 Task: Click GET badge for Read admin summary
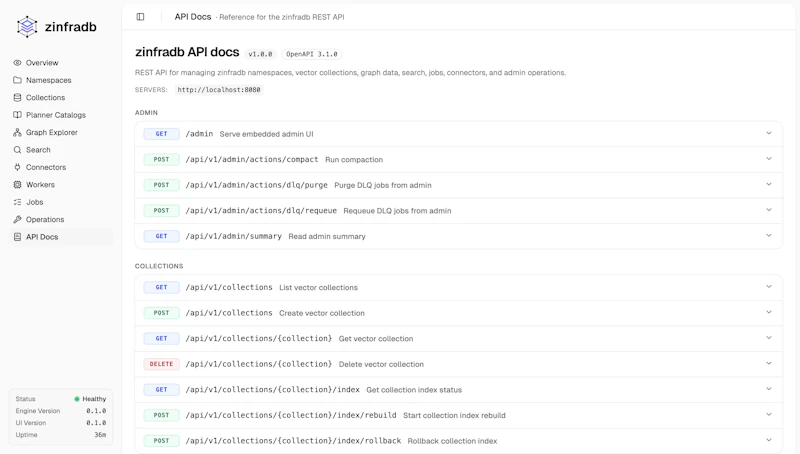point(161,236)
